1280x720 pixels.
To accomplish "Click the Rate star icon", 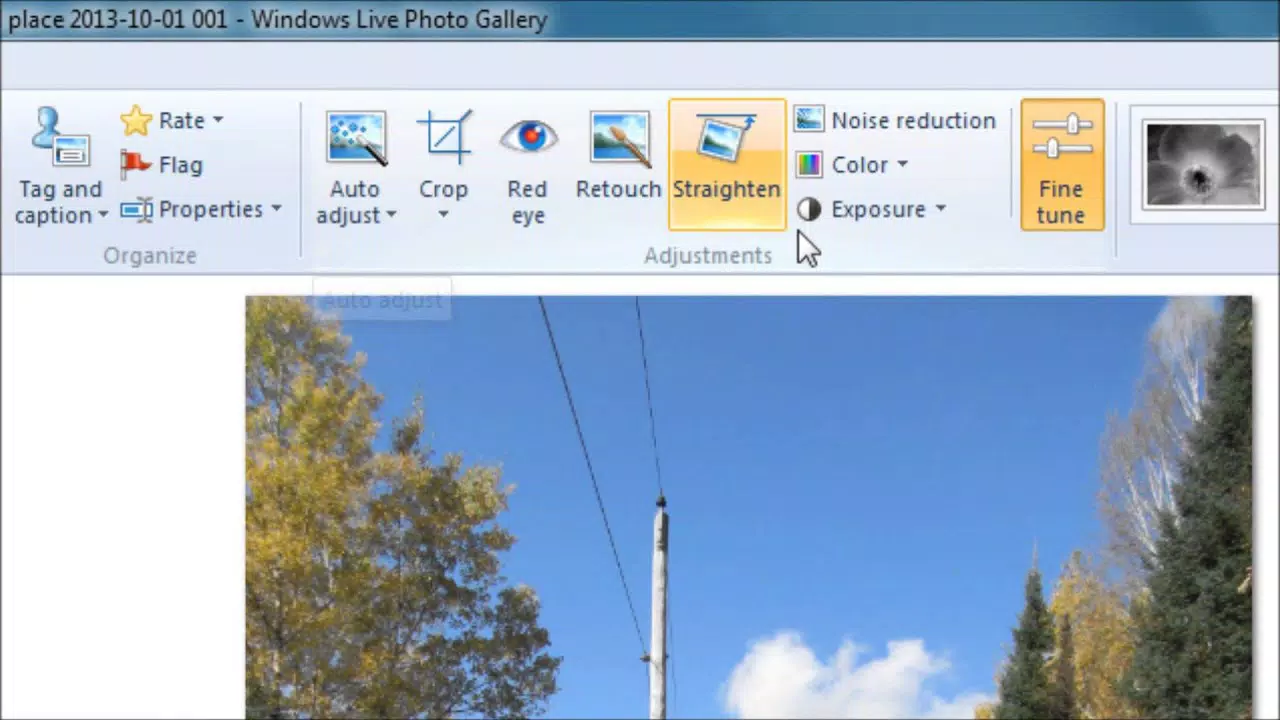I will pos(136,121).
